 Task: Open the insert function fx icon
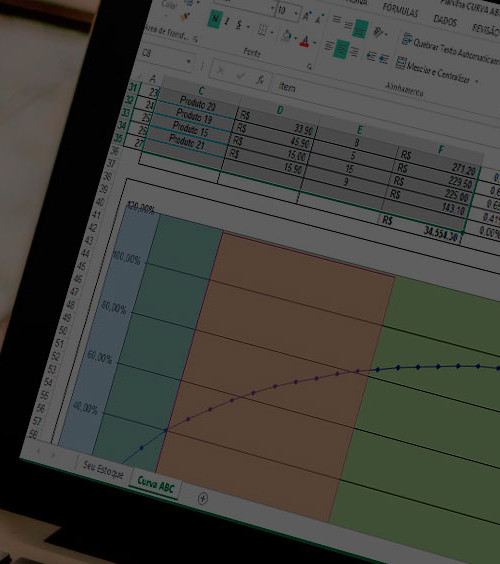(x=260, y=79)
